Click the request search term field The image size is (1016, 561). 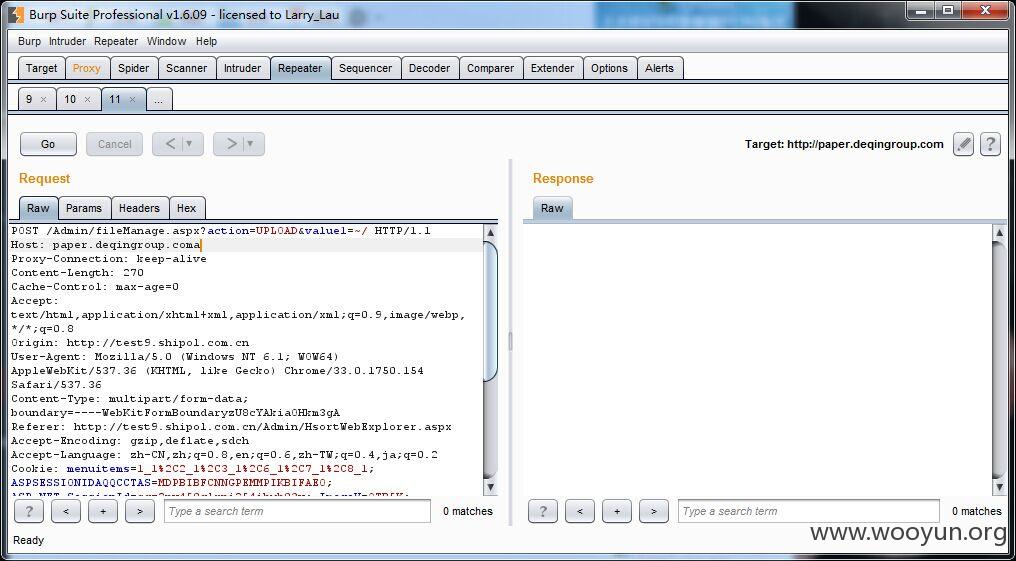297,511
